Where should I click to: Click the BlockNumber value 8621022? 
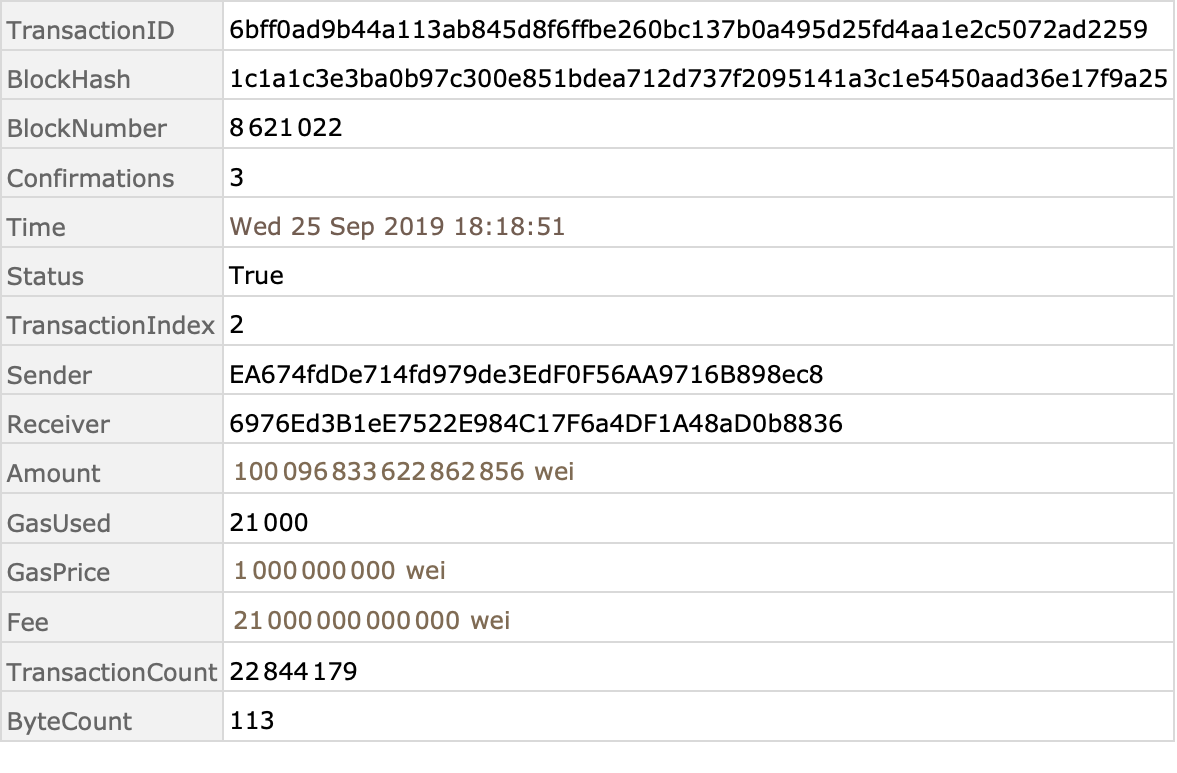point(286,128)
